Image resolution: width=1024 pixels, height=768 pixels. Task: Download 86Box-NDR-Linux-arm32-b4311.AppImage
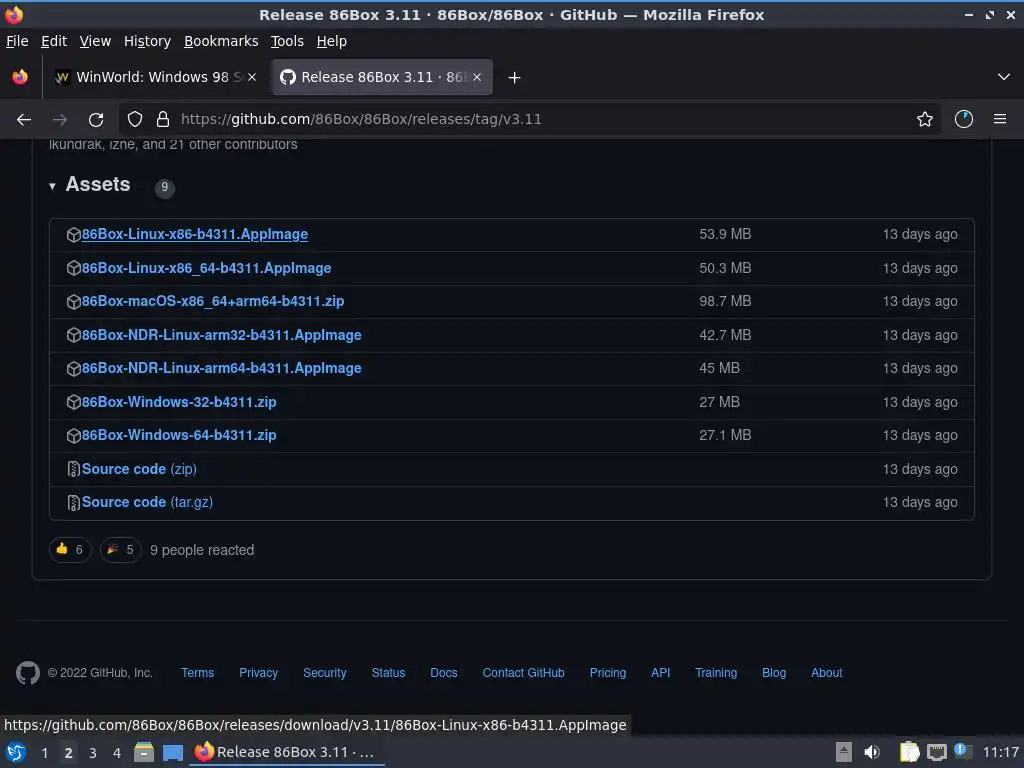221,335
